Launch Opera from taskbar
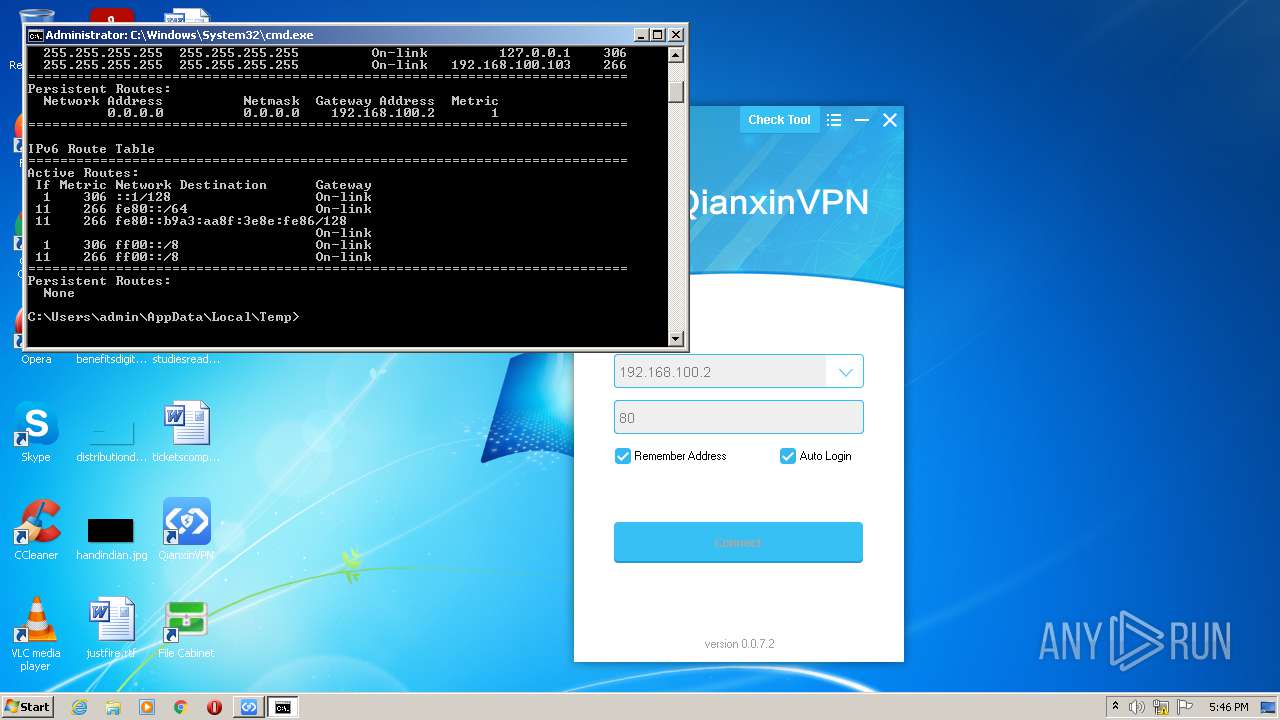Screen dimensions: 1280x720 coord(214,707)
